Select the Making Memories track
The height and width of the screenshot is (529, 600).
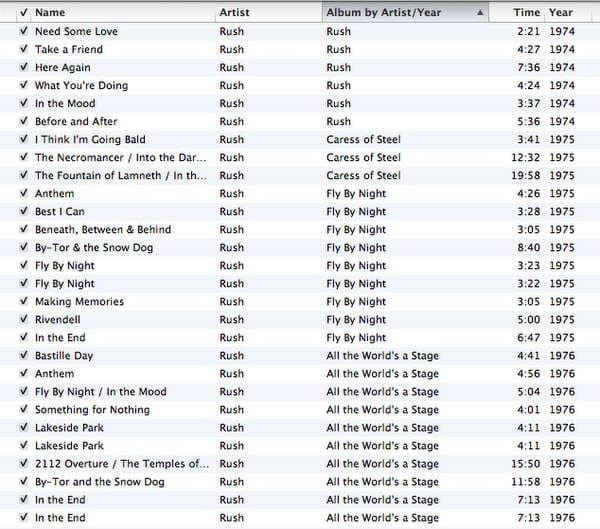click(79, 302)
